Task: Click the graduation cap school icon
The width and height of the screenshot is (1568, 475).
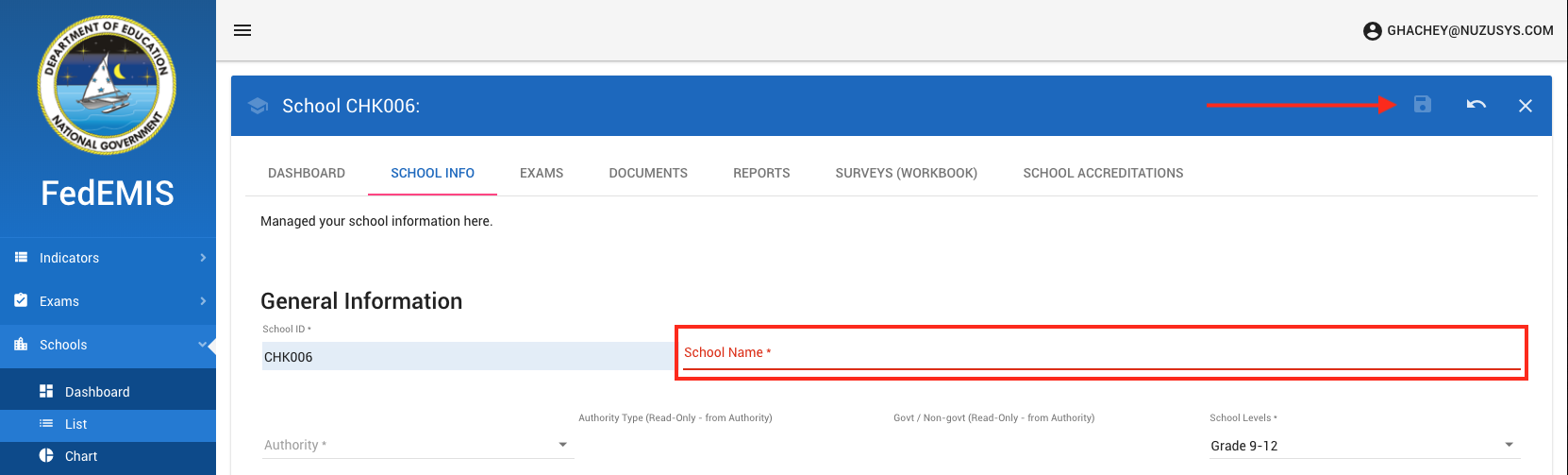Action: (259, 106)
